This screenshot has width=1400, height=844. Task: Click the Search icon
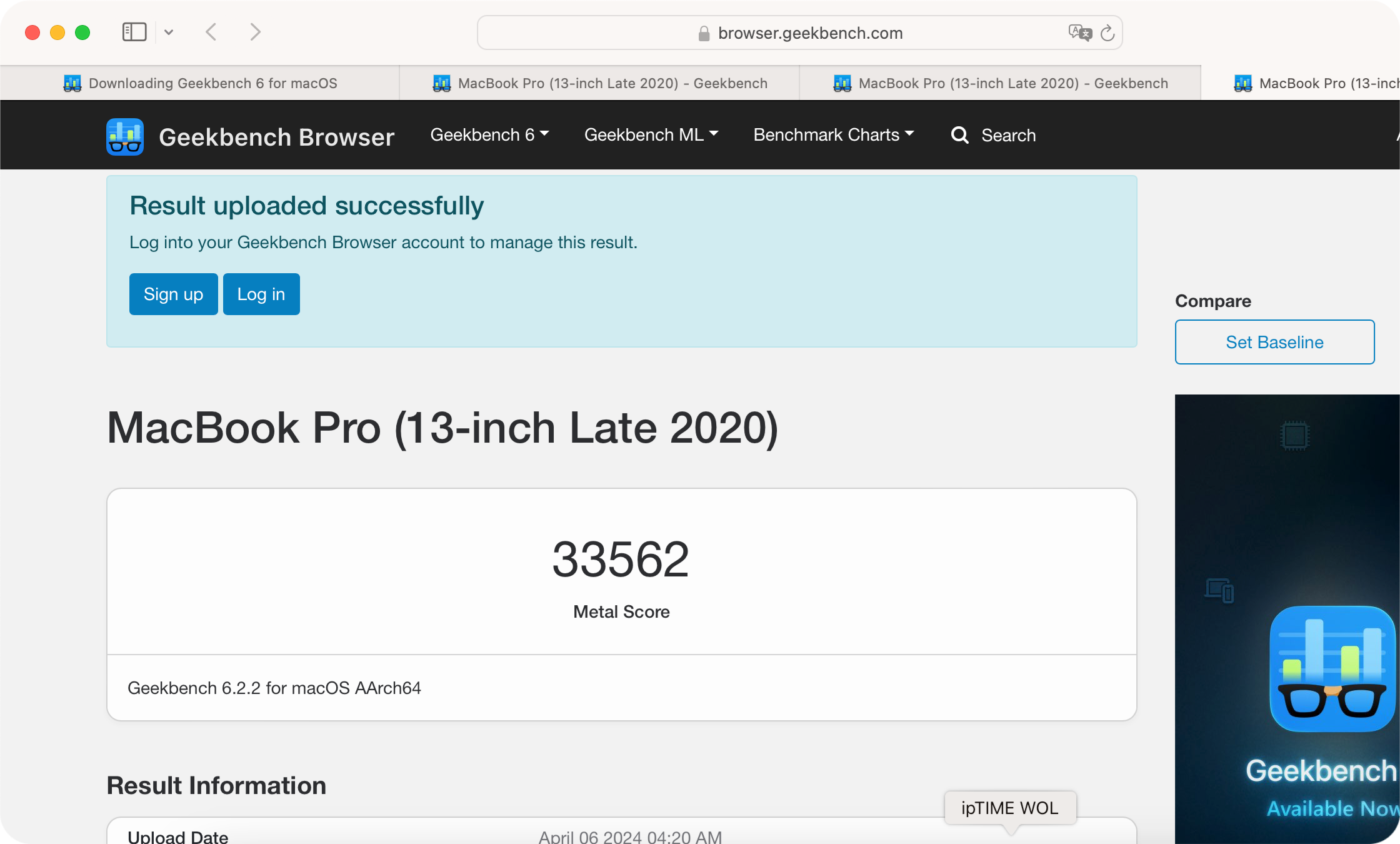click(x=958, y=136)
